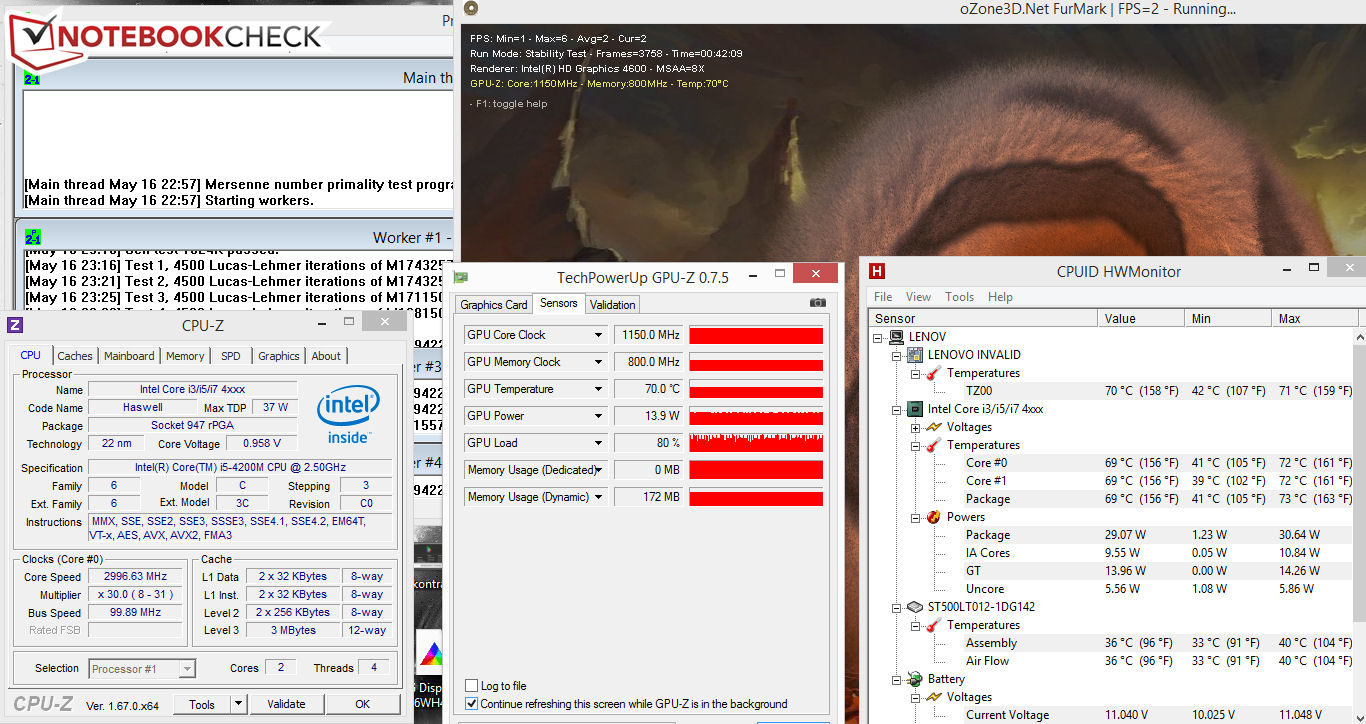Image resolution: width=1366 pixels, height=724 pixels.
Task: Click the OK button in CPU-Z
Action: [362, 704]
